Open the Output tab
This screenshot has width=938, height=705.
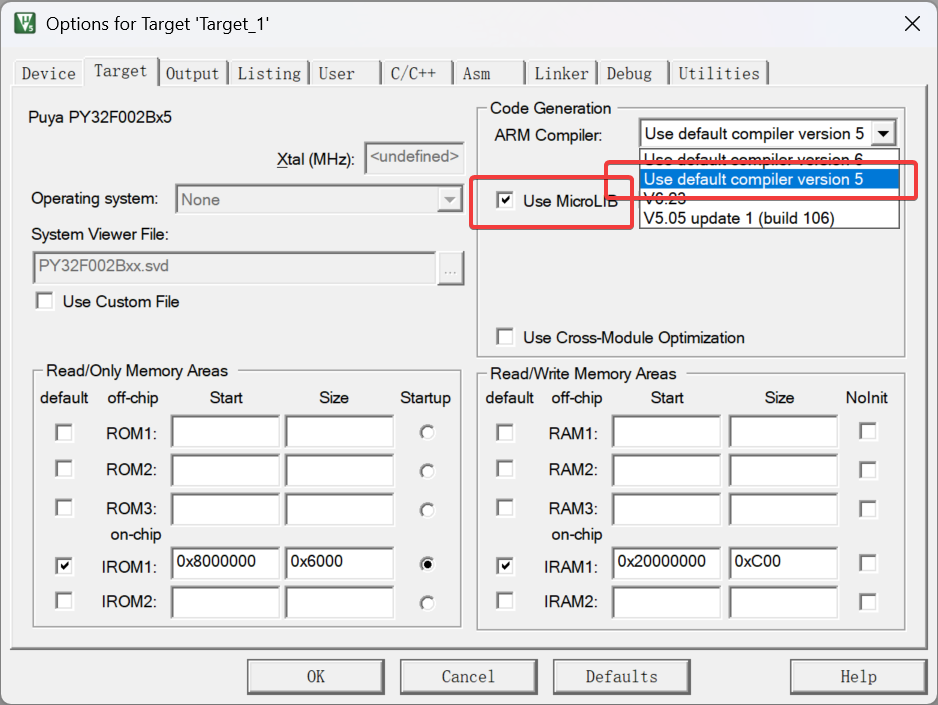coord(192,74)
